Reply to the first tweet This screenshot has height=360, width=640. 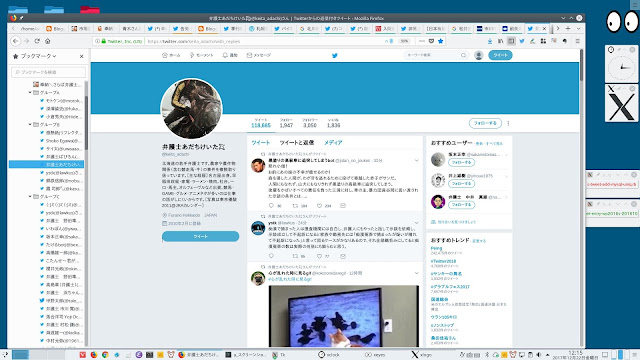[x=271, y=206]
